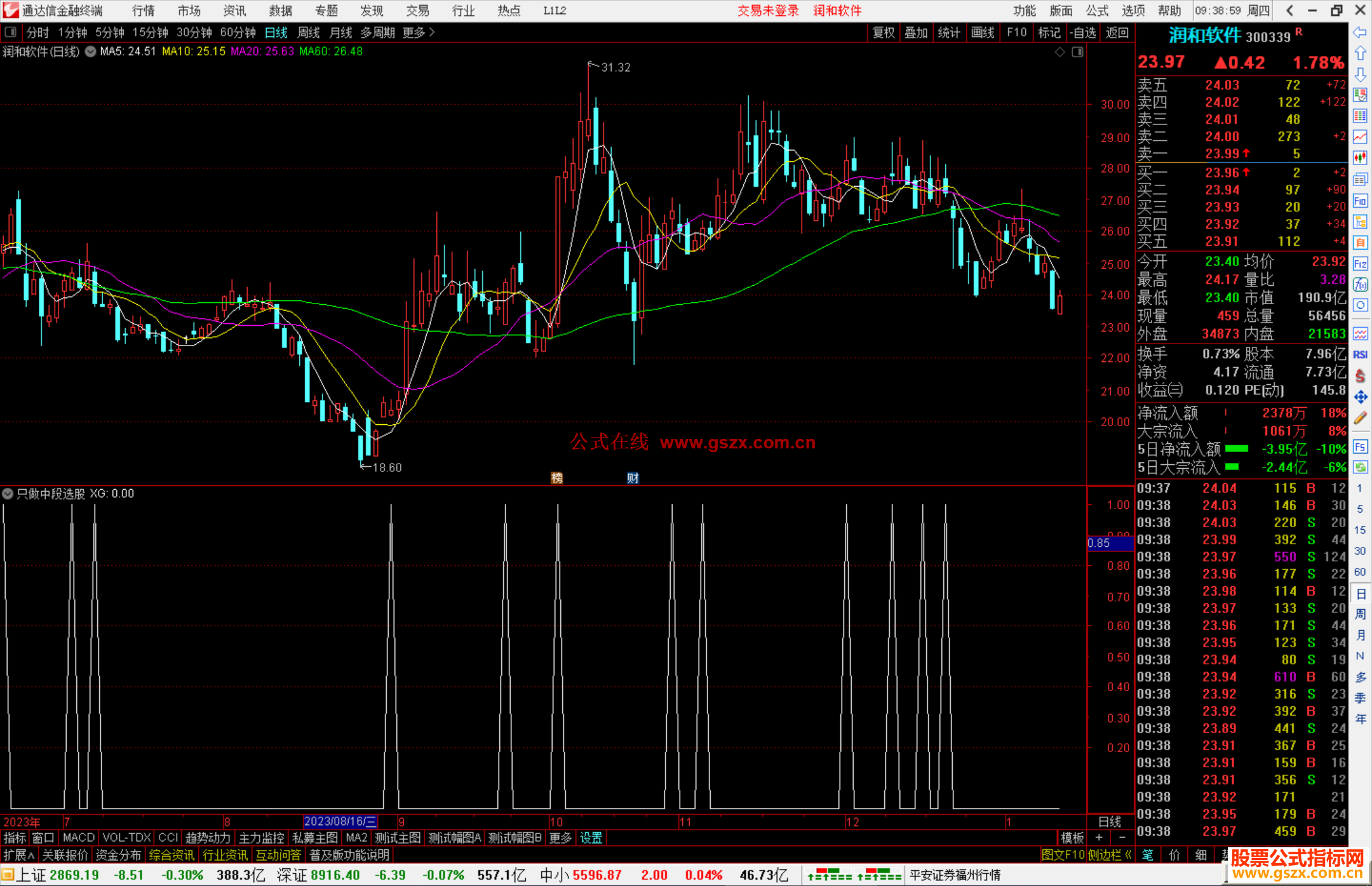Click the candlestick chart sidebar icon
Viewport: 1372px width, 886px height.
coord(1360,158)
